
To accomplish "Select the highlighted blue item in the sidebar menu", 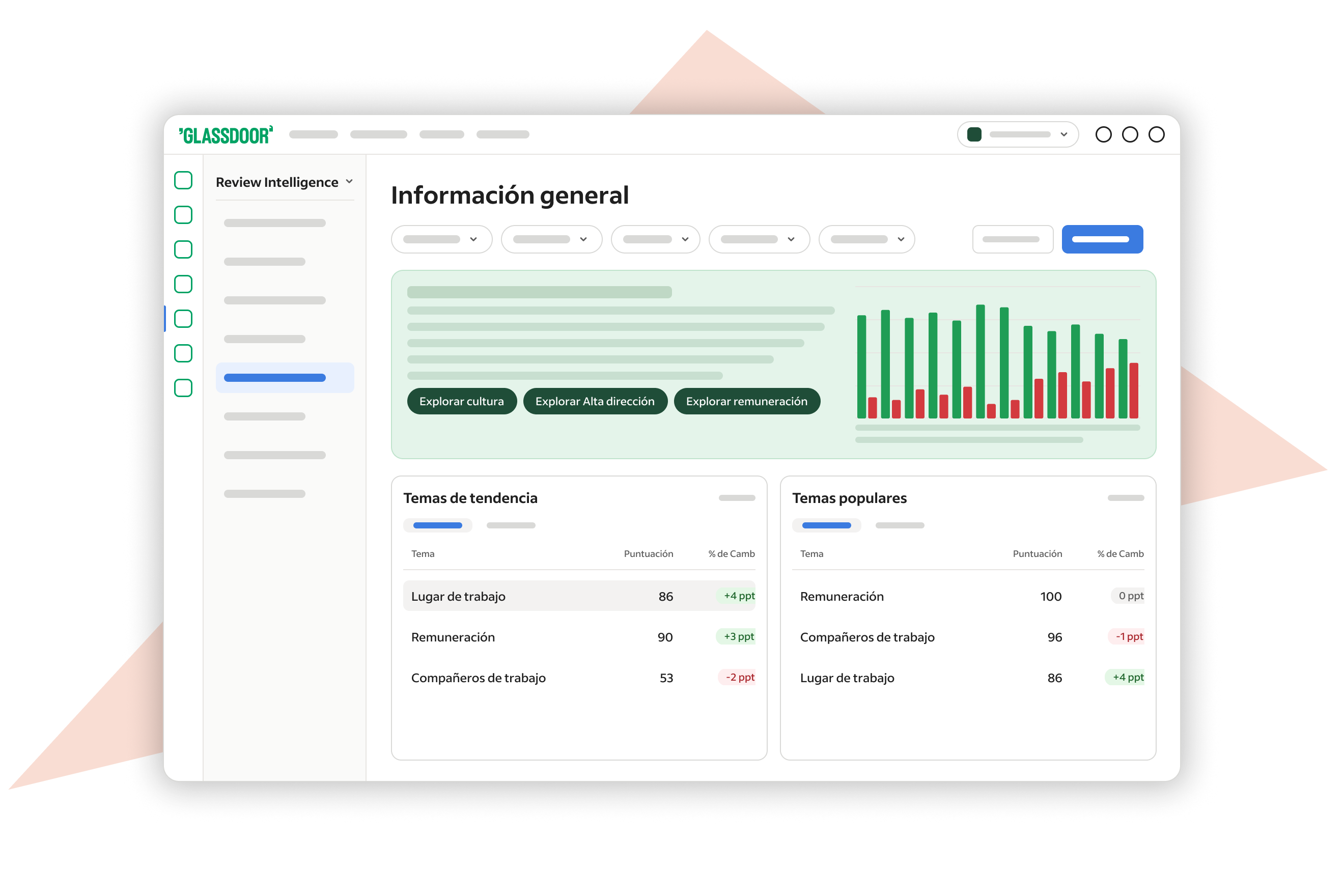I will pos(285,378).
